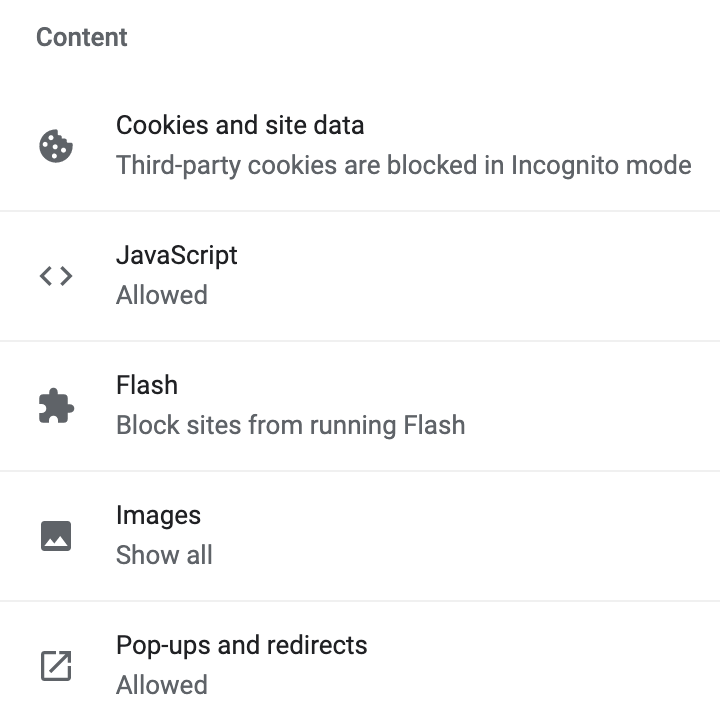Click the cookie icon
Viewport: 720px width, 720px height.
click(56, 146)
